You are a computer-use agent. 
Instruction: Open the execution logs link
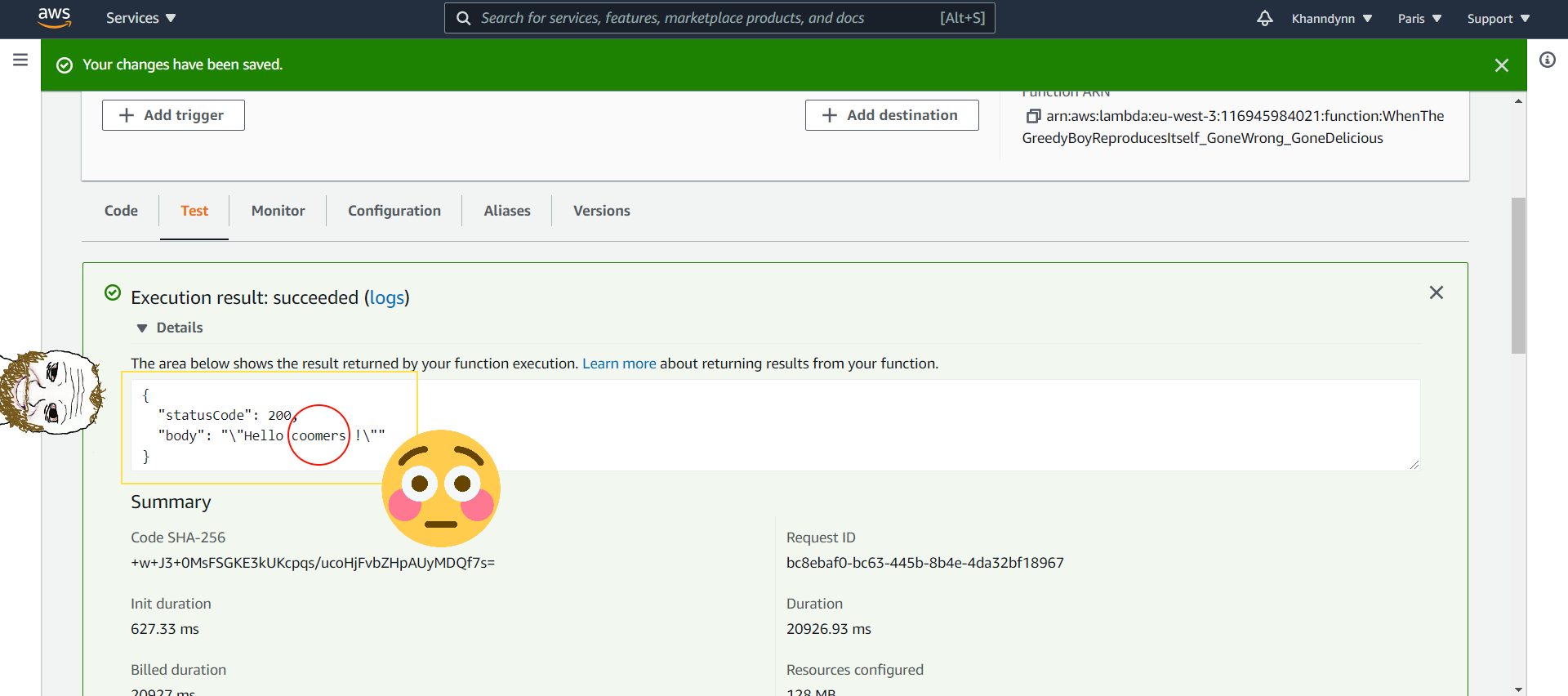tap(387, 297)
